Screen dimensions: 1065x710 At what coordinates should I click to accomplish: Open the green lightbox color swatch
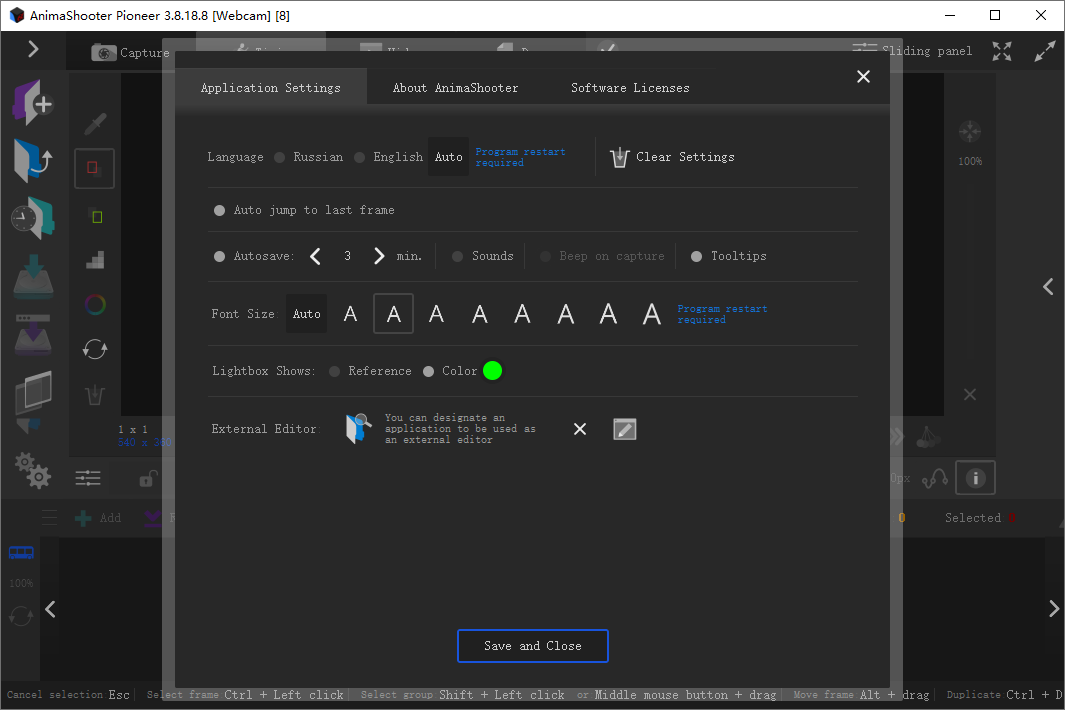(492, 371)
